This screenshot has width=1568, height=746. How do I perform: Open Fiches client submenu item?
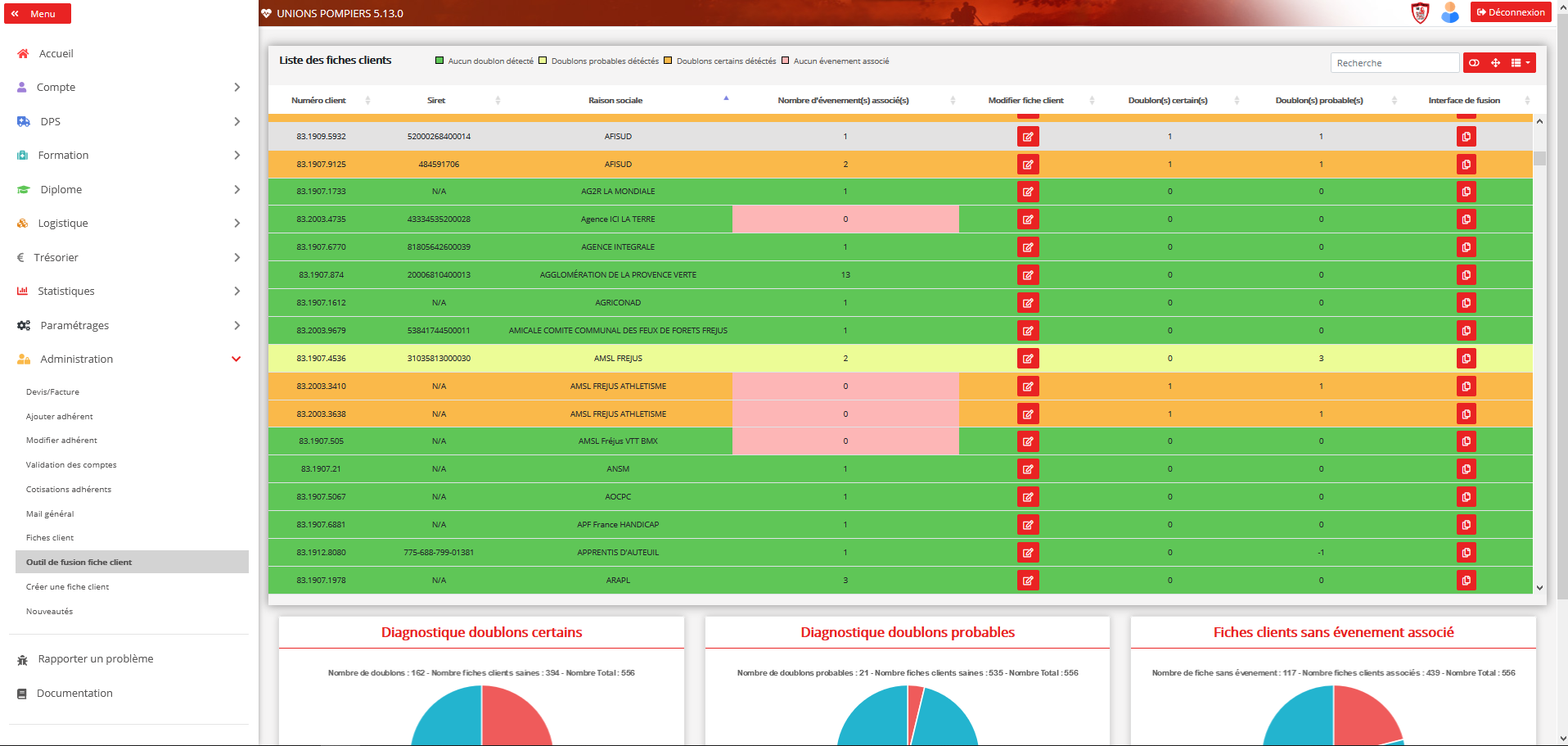50,538
